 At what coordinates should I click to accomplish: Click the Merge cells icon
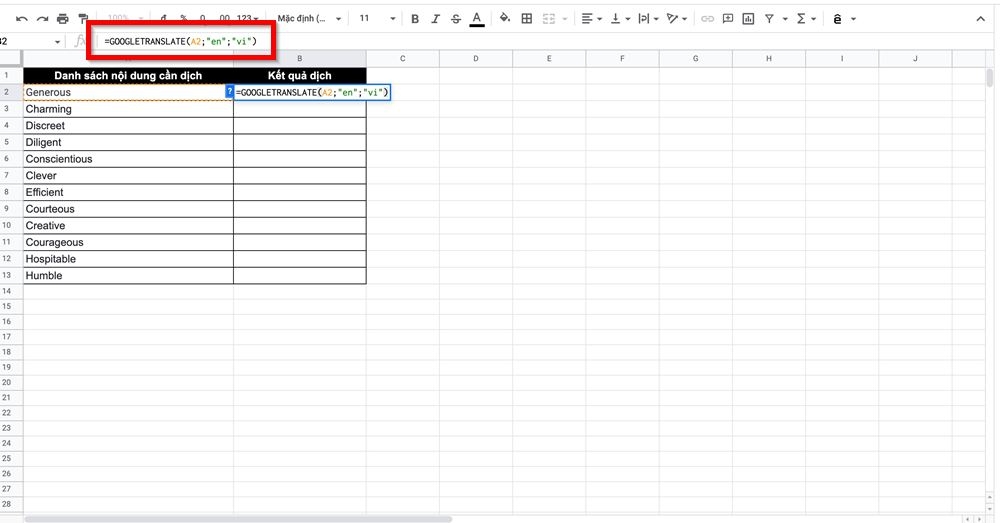pos(548,19)
